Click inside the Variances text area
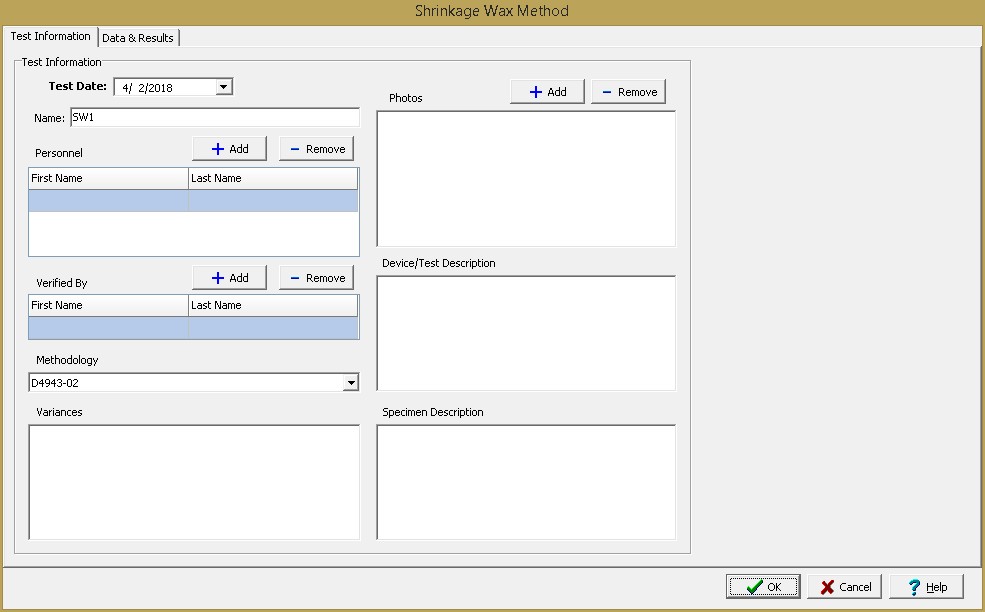Image resolution: width=985 pixels, height=612 pixels. (x=194, y=482)
